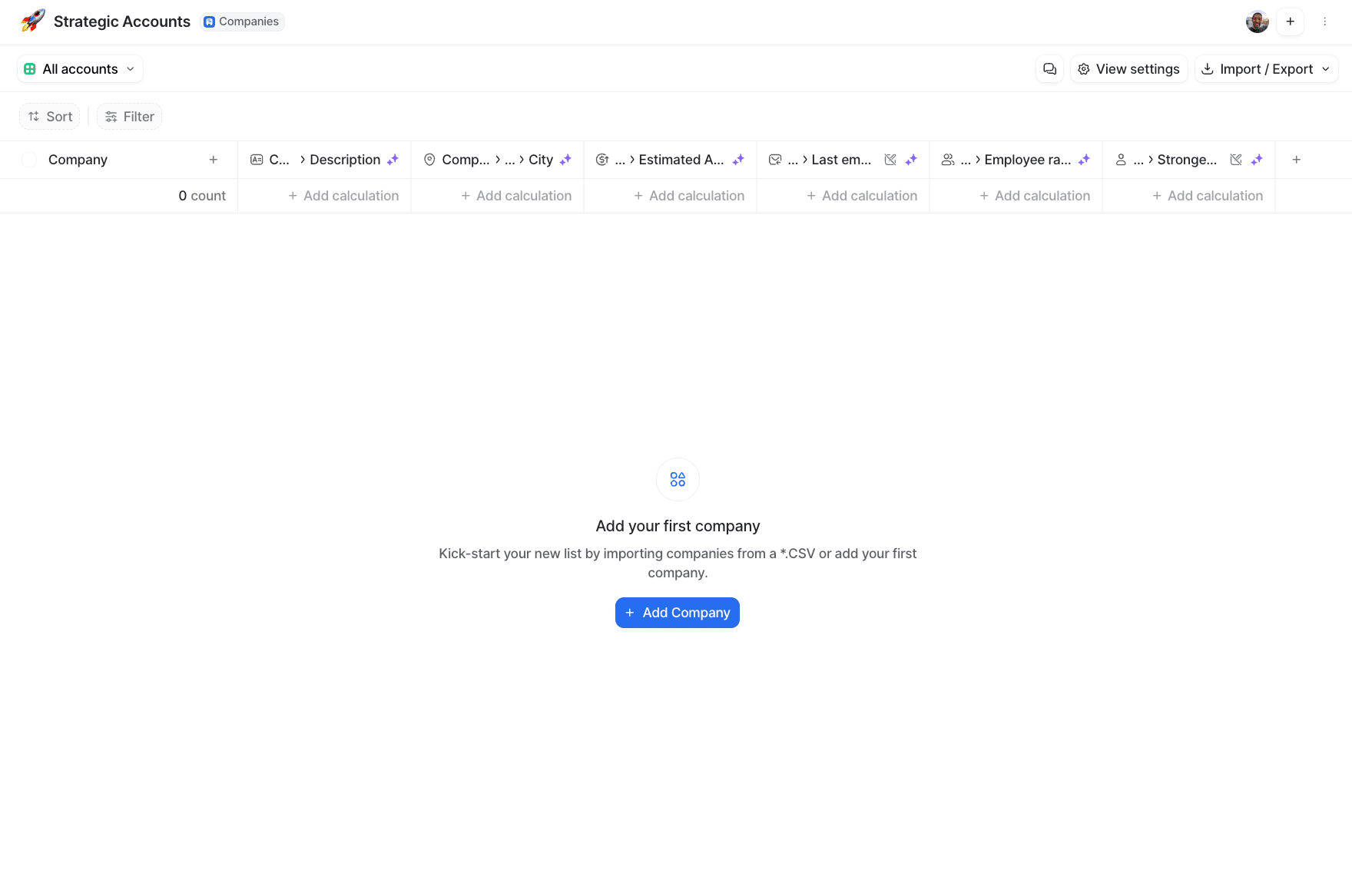Click the user avatar at top right

pyautogui.click(x=1257, y=21)
